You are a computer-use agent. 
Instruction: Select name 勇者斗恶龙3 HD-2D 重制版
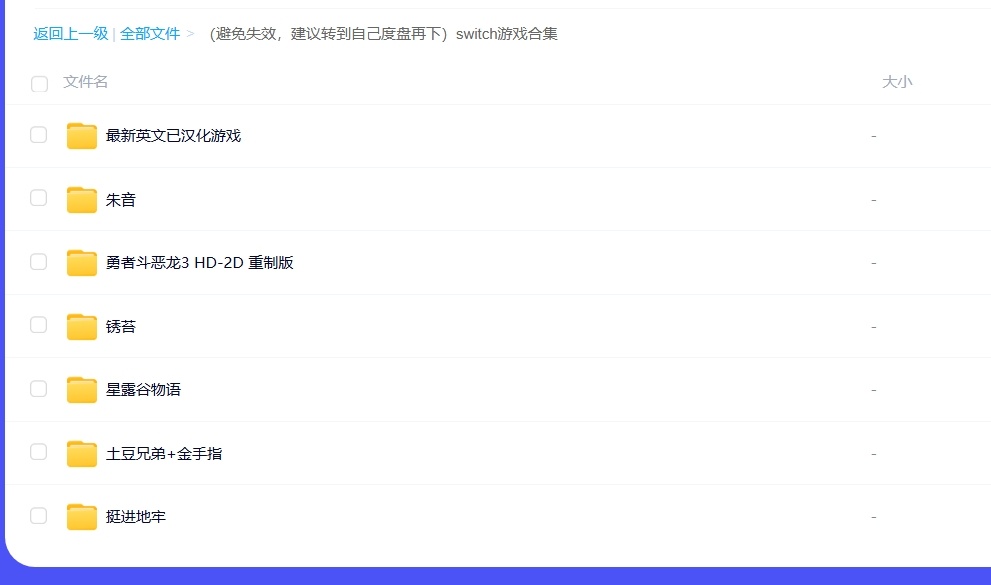(x=200, y=263)
